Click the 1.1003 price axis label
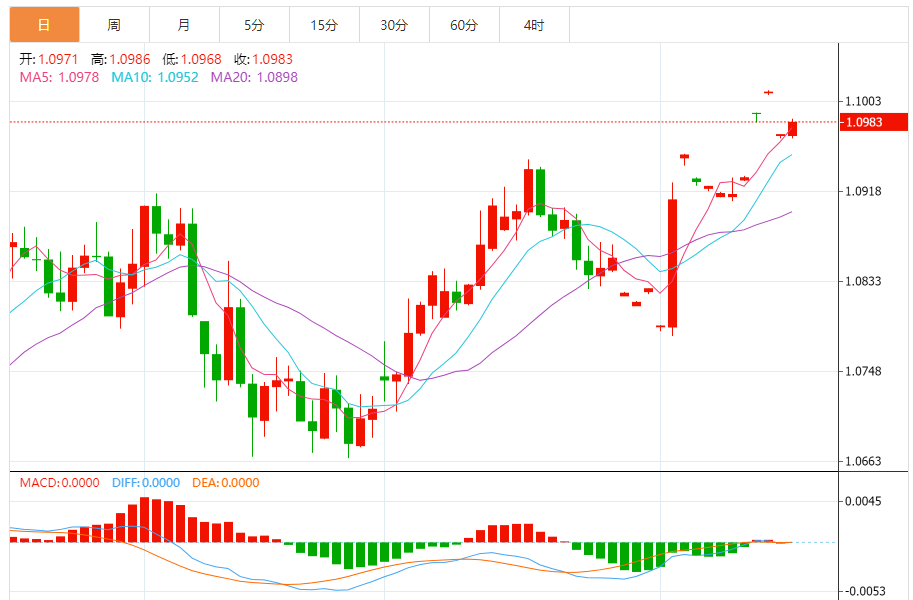The image size is (913, 600). 864,101
